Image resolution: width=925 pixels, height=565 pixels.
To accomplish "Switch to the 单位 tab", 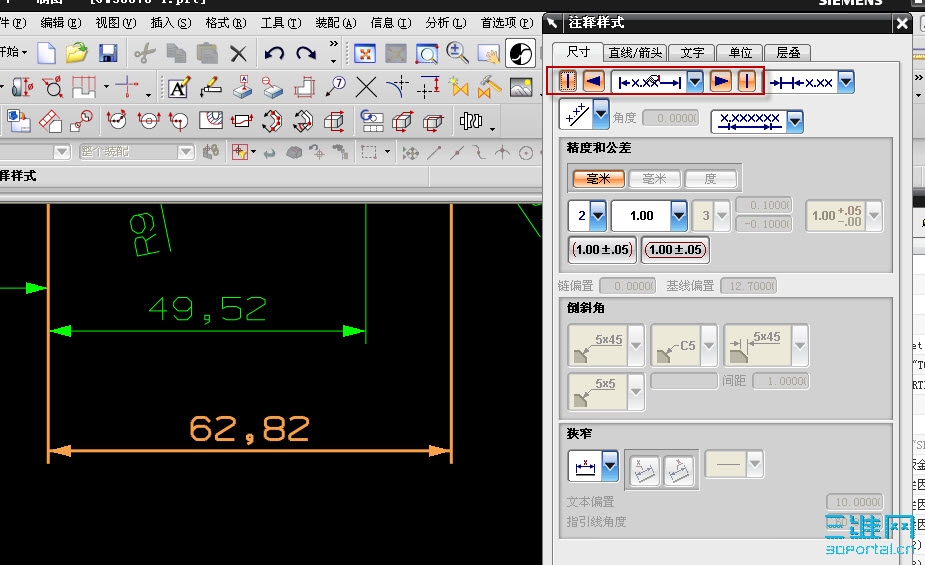I will click(x=740, y=52).
